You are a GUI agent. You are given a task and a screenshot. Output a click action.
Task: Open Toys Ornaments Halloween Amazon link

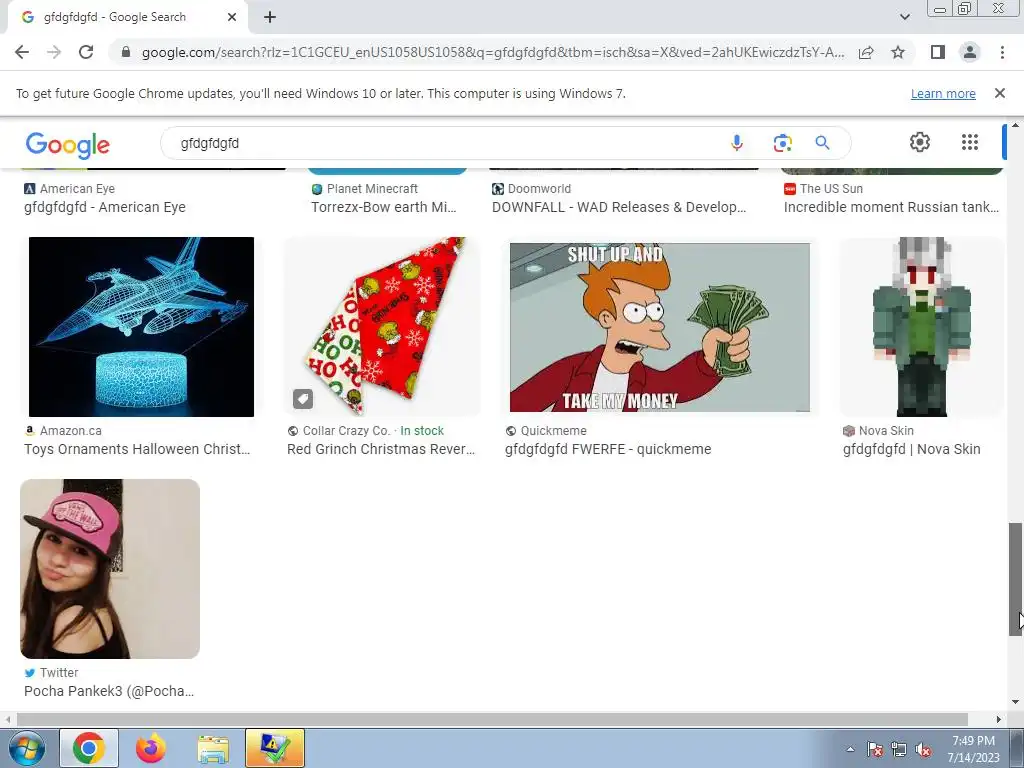pyautogui.click(x=136, y=449)
